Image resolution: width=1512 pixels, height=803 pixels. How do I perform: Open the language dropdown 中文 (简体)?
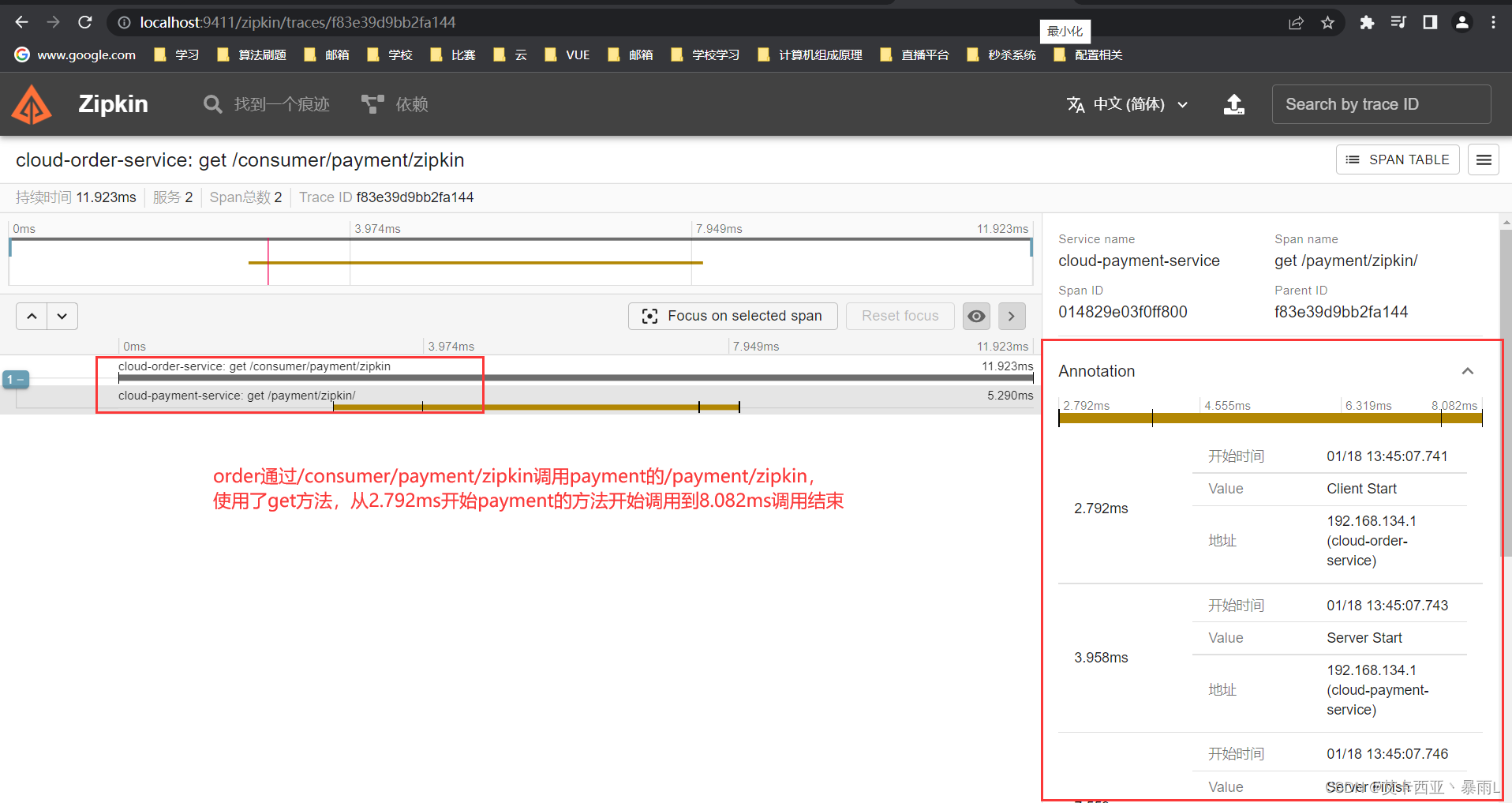pos(1128,104)
